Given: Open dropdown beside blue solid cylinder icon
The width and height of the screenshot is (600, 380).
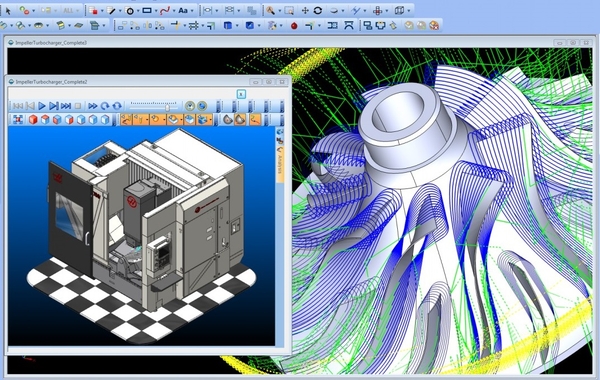Looking at the screenshot, I should 237,26.
